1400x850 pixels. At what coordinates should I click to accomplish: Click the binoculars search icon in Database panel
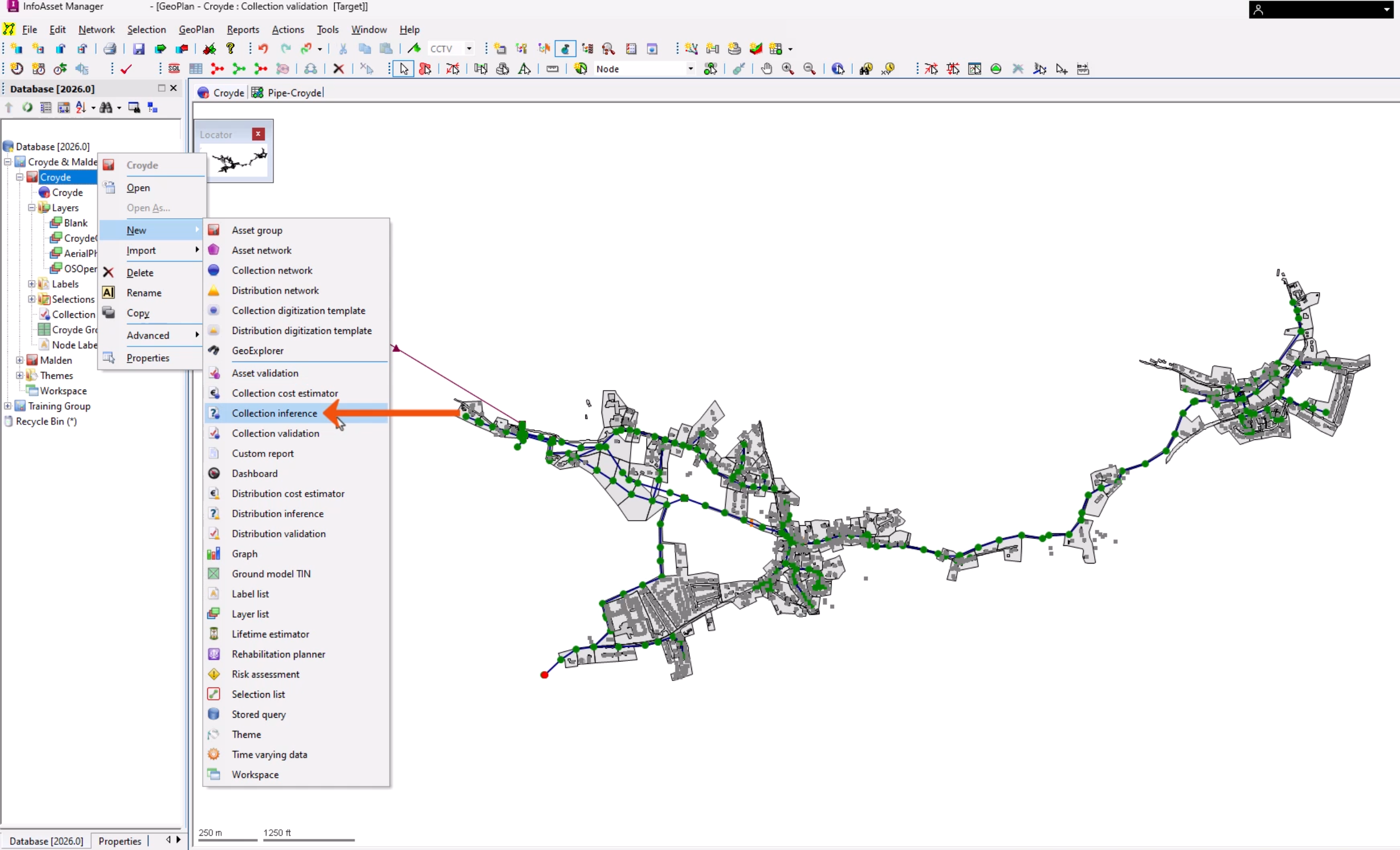click(x=106, y=107)
